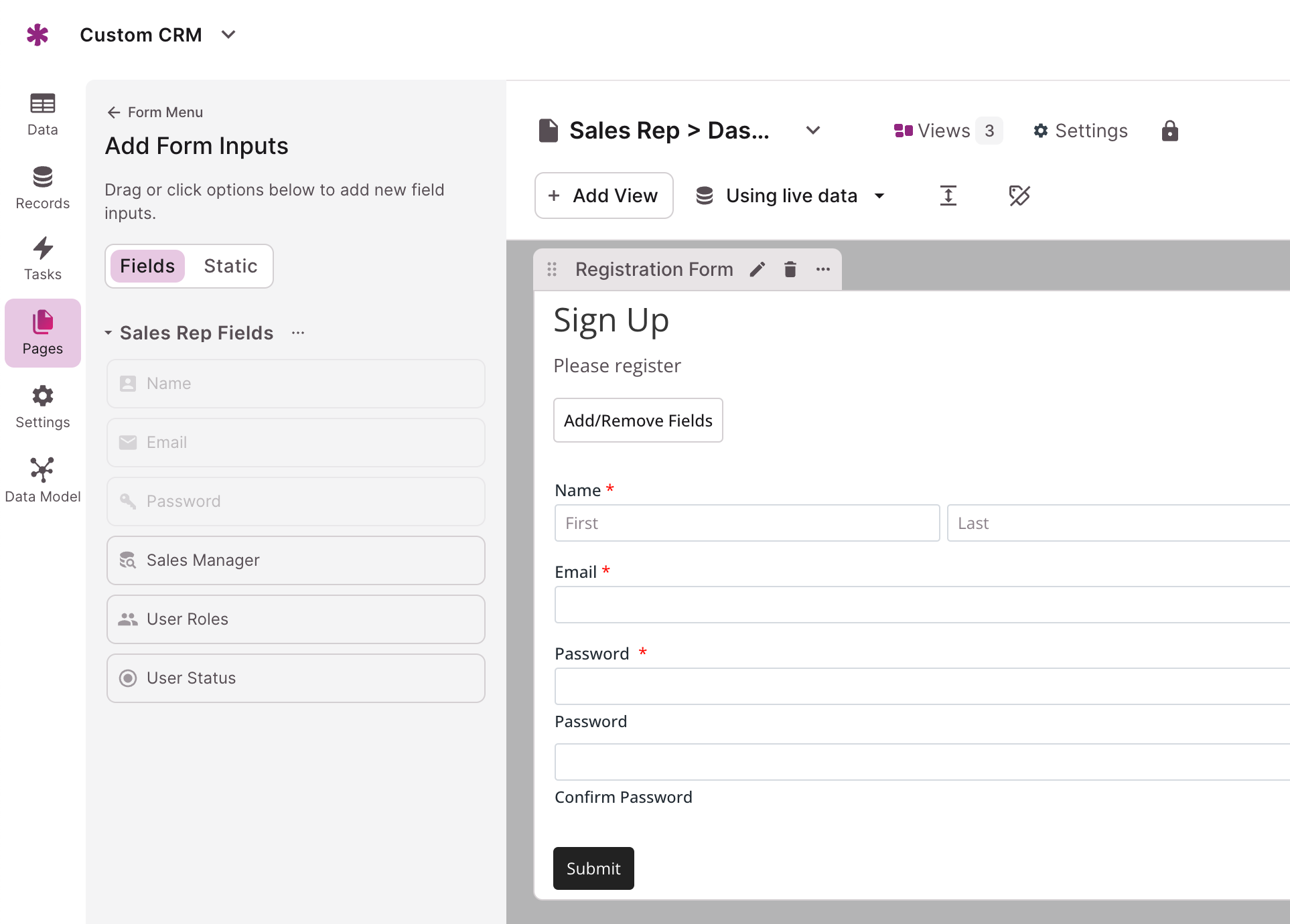1290x924 pixels.
Task: Collapse the Sales Rep Fields section
Action: [x=108, y=333]
